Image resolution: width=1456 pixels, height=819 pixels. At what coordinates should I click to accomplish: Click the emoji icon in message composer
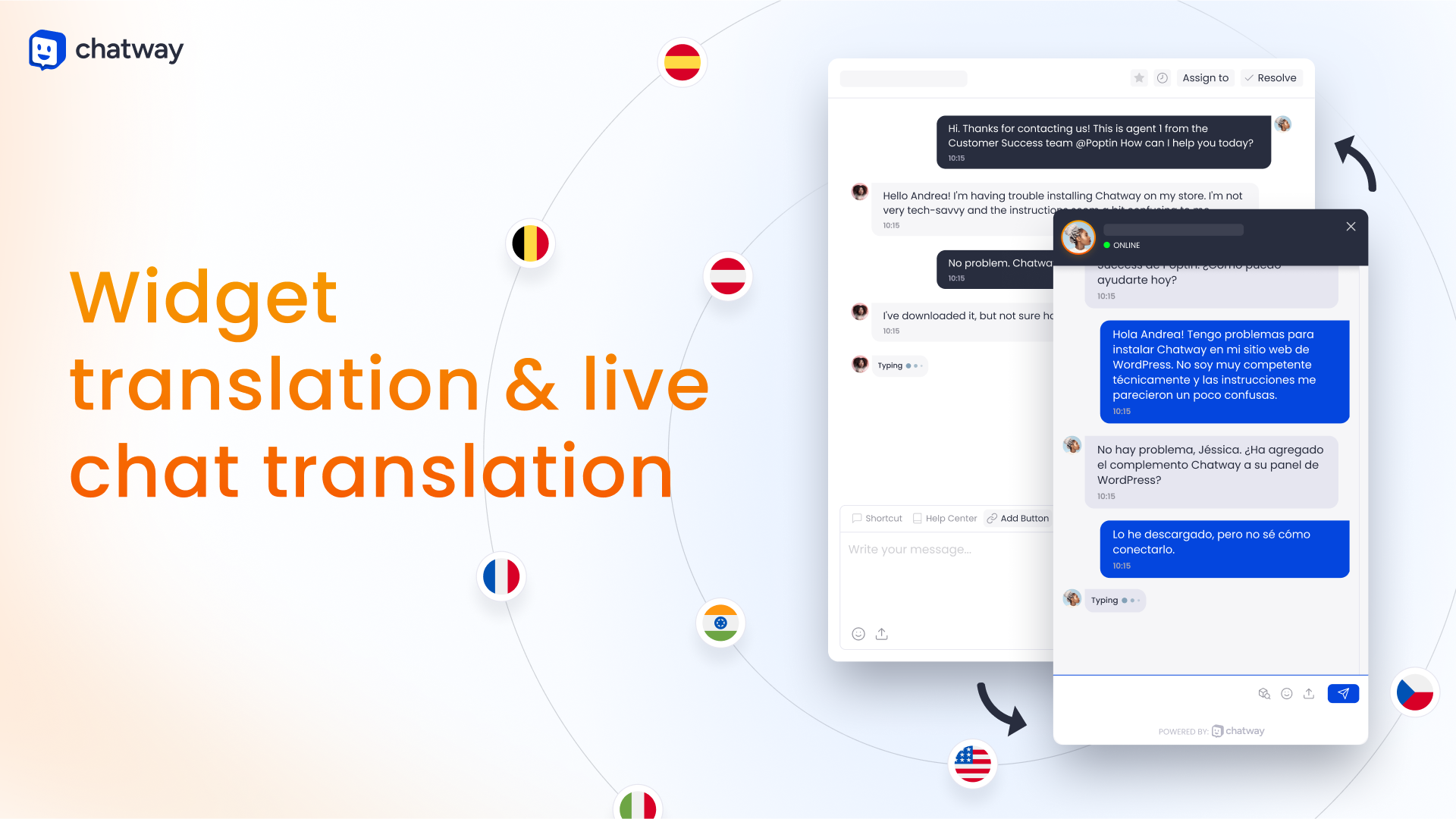858,634
